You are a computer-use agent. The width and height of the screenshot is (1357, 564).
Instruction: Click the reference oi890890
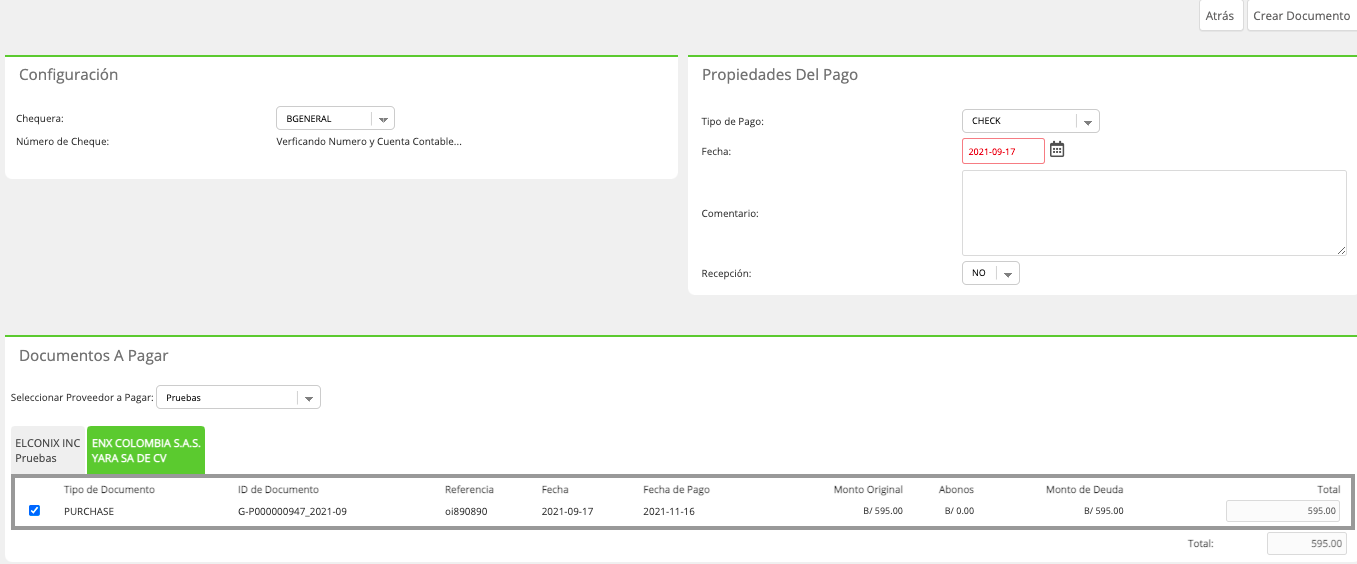coord(466,511)
